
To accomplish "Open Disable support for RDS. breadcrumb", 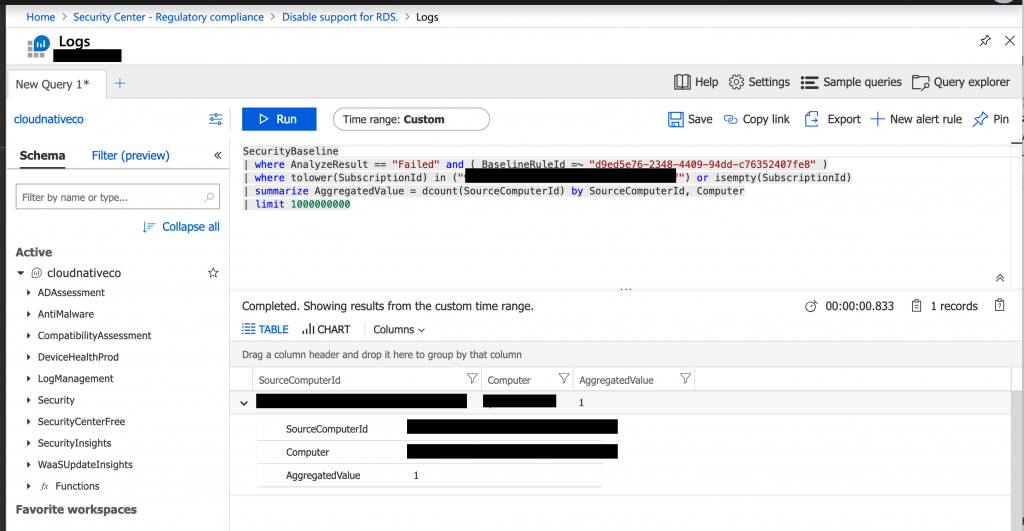I will [340, 17].
